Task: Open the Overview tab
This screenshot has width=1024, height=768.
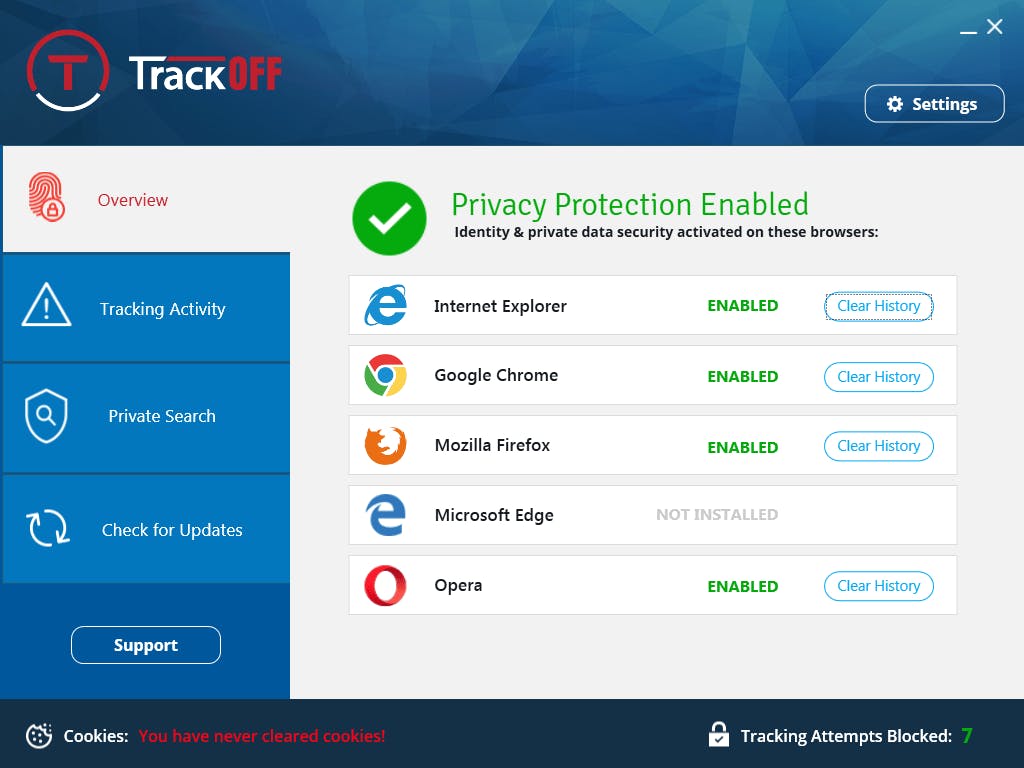Action: (x=146, y=200)
